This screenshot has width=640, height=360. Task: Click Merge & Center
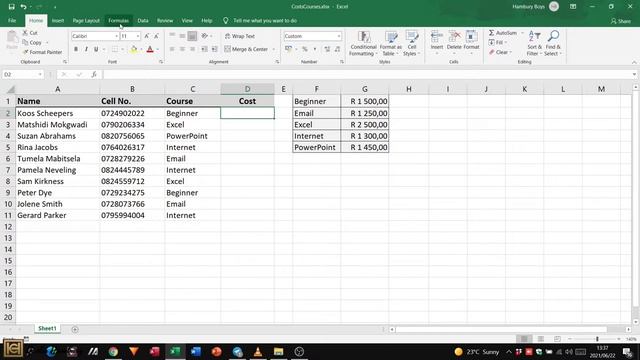(x=246, y=49)
